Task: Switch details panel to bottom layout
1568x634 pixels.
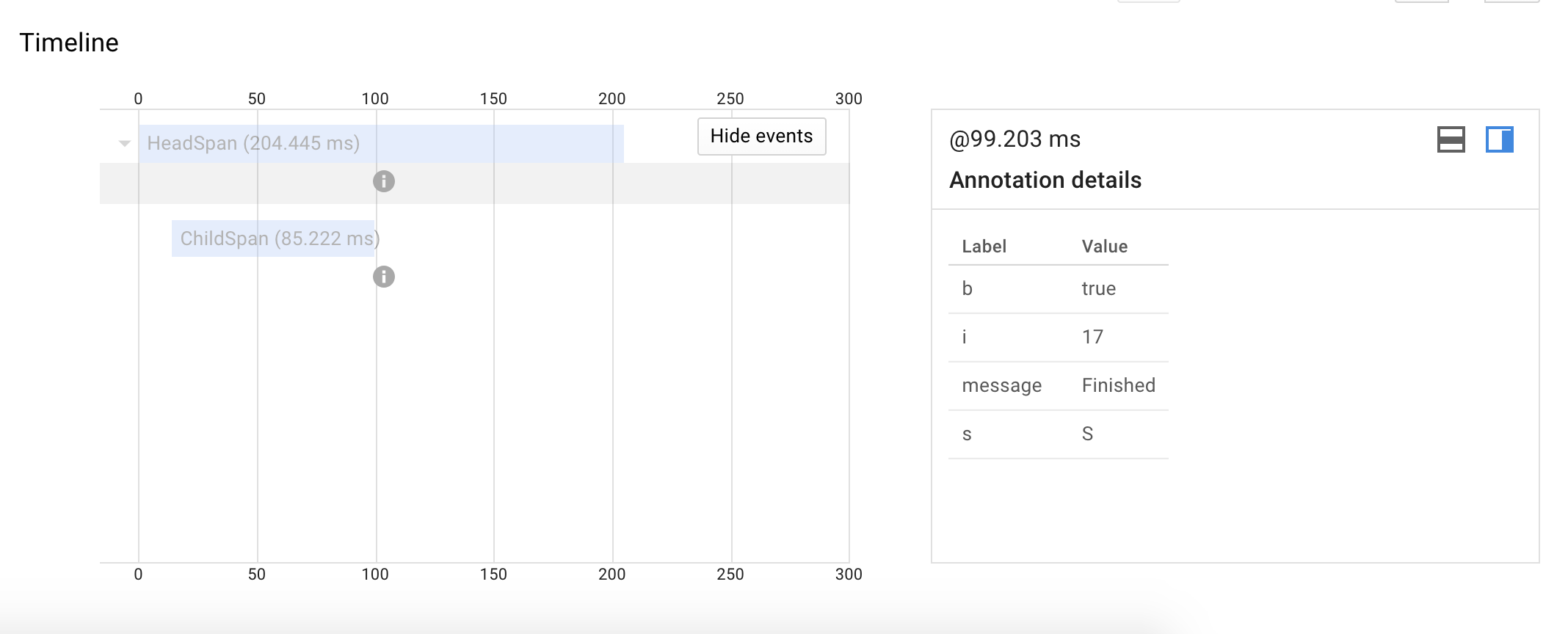Action: [1451, 139]
